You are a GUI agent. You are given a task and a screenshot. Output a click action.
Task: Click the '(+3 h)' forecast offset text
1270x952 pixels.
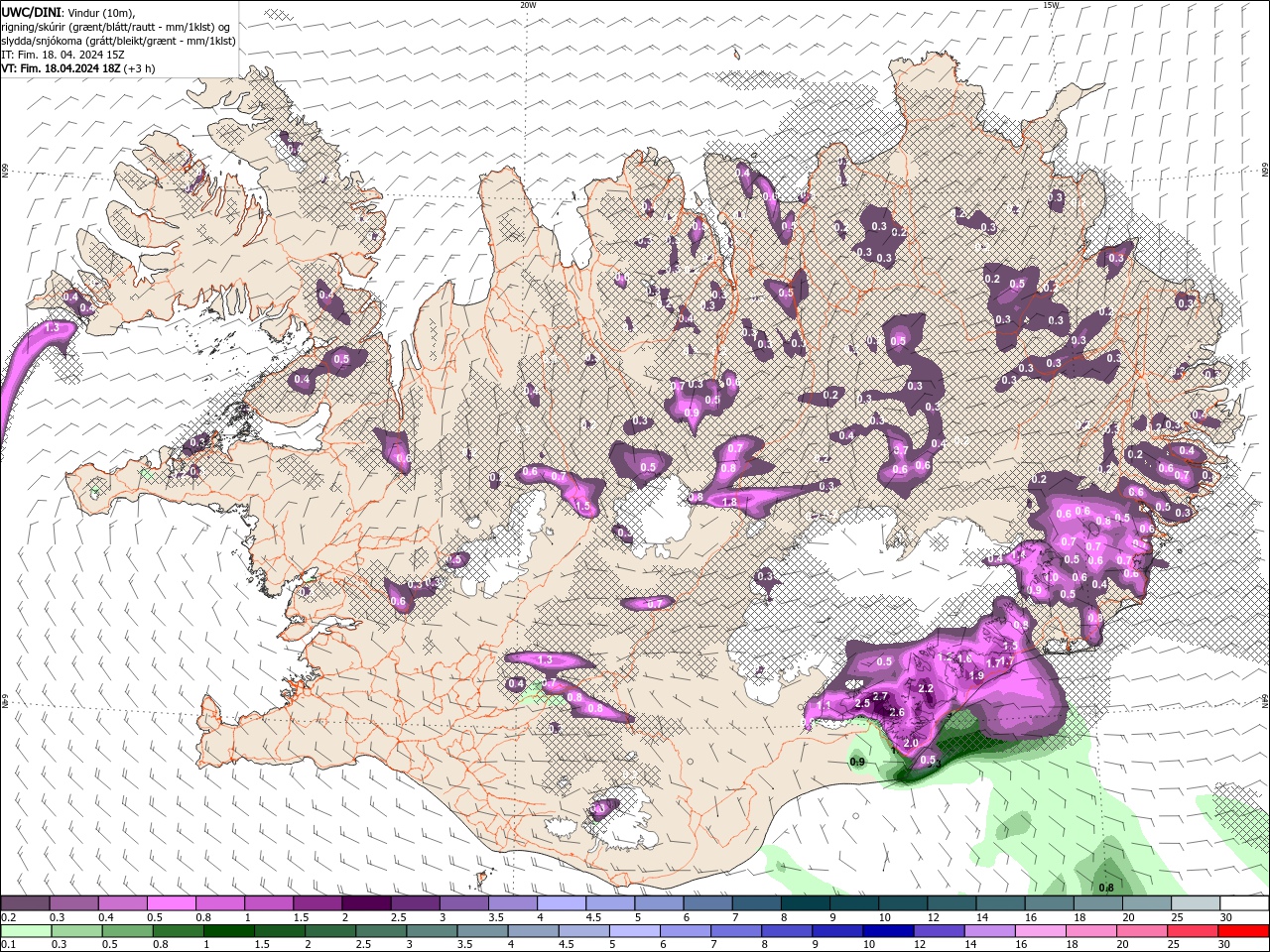(x=140, y=68)
